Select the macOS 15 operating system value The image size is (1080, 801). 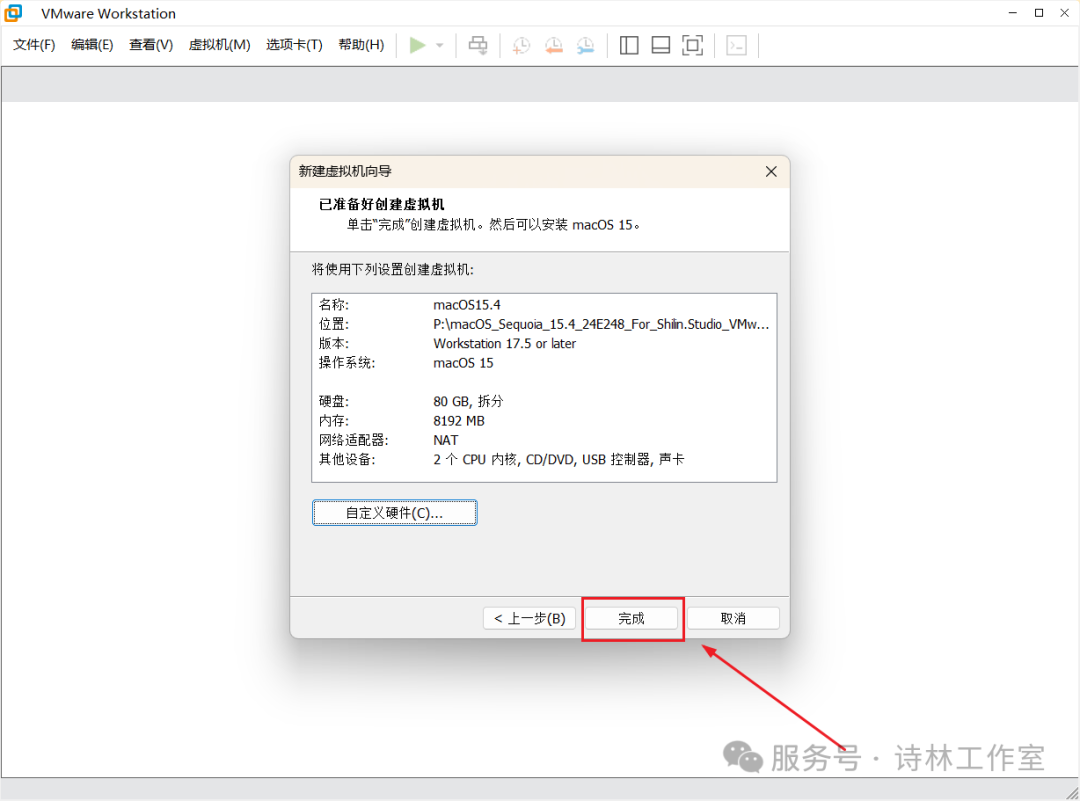463,362
